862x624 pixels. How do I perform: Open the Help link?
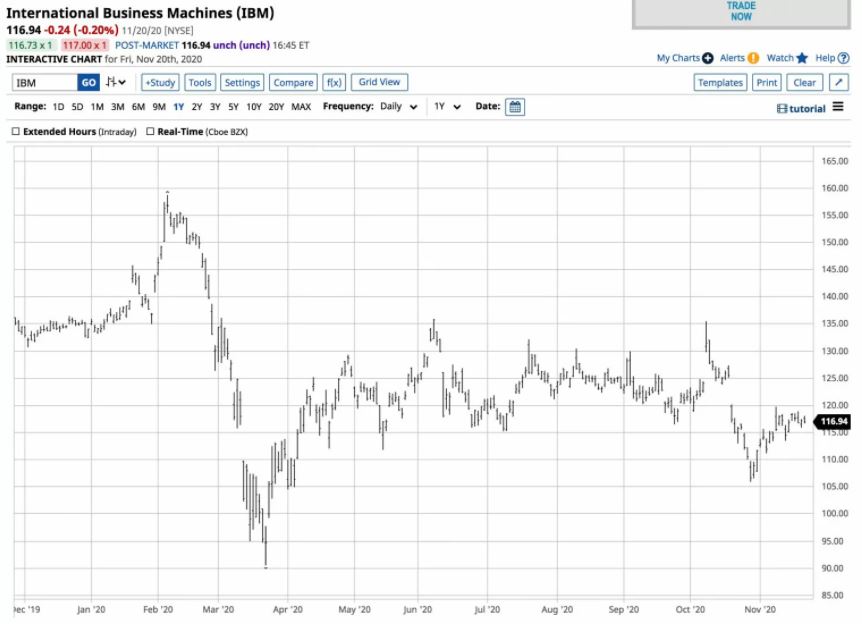coord(825,58)
